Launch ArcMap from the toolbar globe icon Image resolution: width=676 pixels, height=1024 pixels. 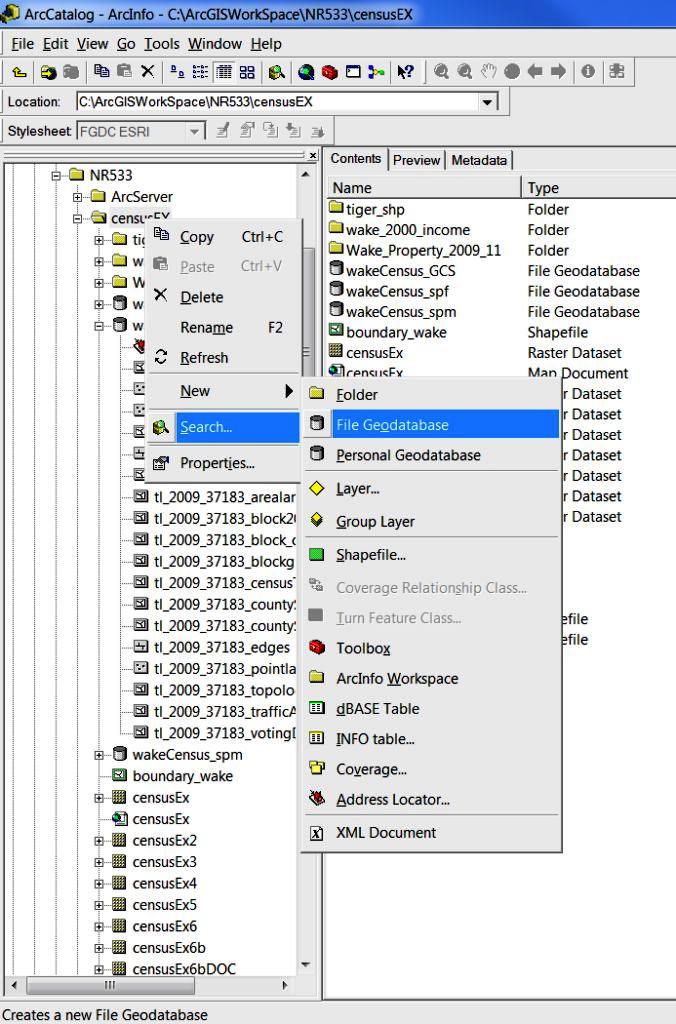click(x=306, y=72)
